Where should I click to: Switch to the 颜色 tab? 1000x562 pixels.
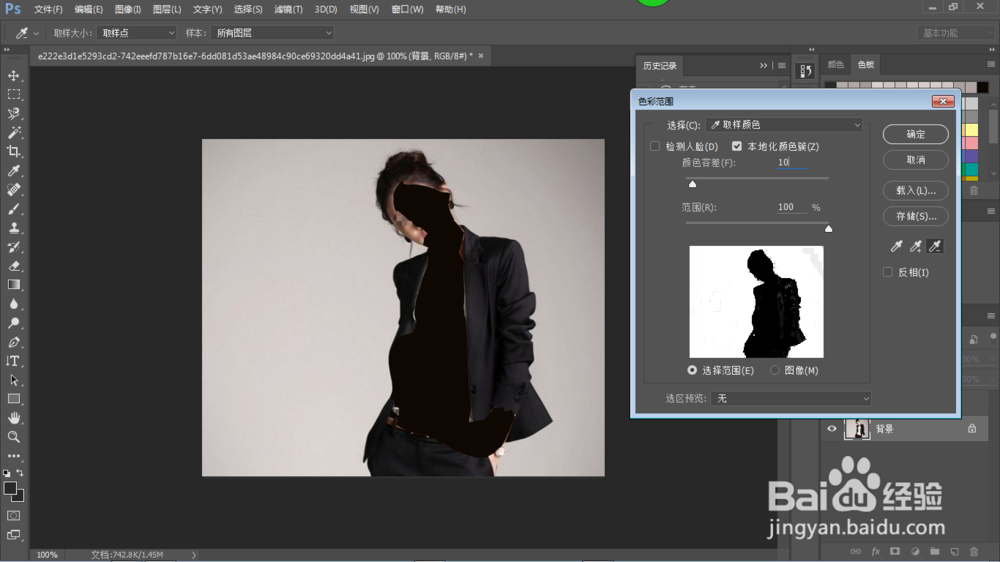tap(835, 64)
